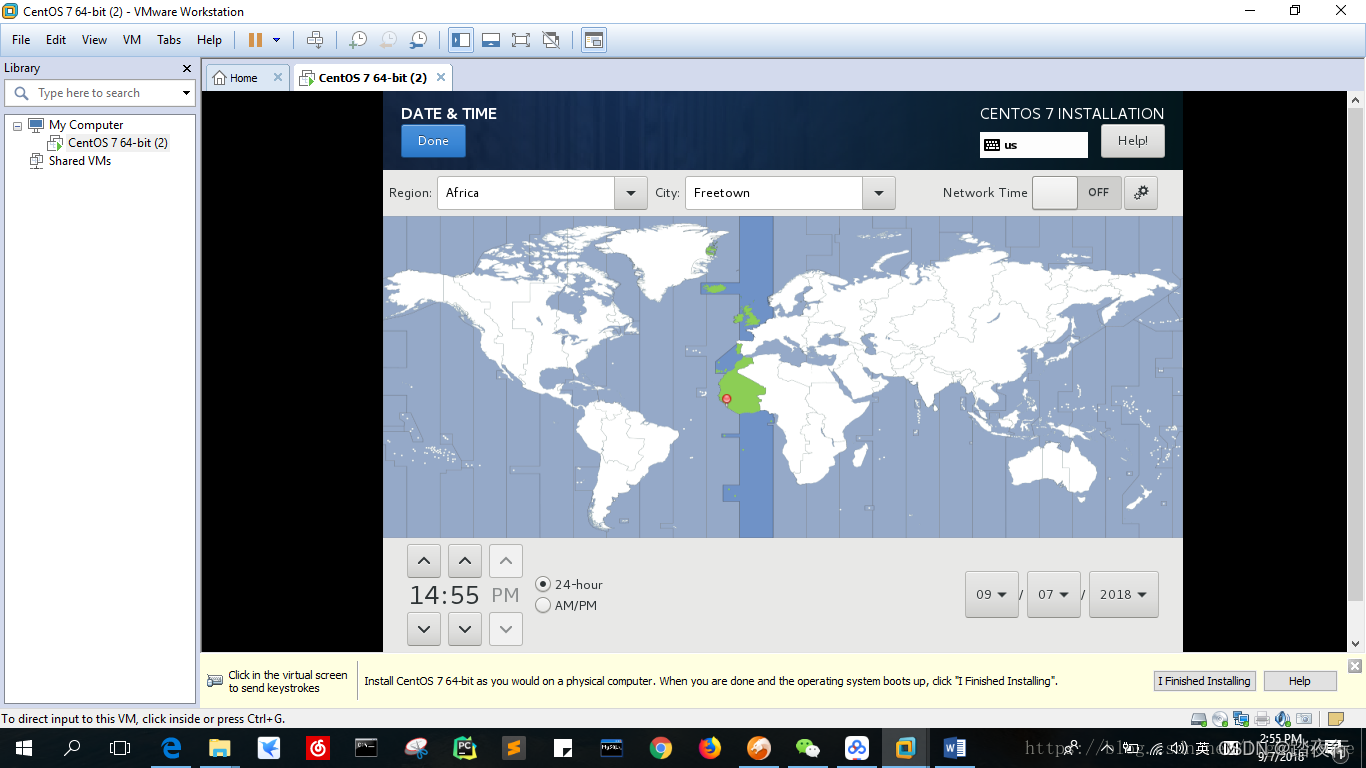The image size is (1366, 768).
Task: Open the Help menu in menu bar
Action: (x=209, y=40)
